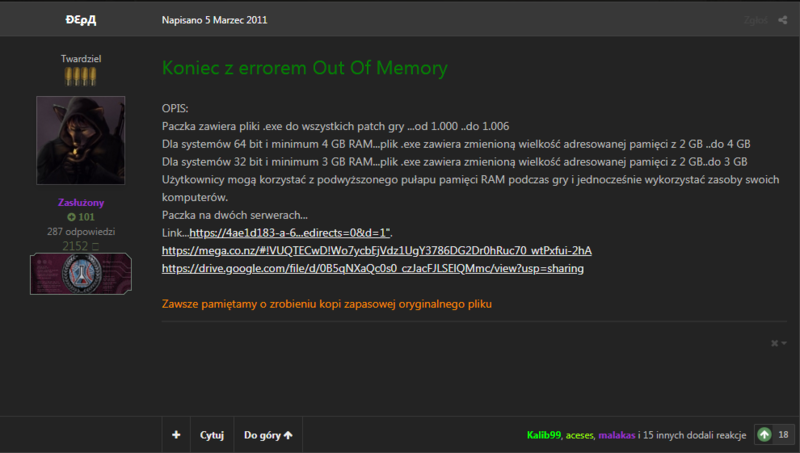The image size is (800, 453).
Task: Open the Kalib99 user profile
Action: pos(543,436)
